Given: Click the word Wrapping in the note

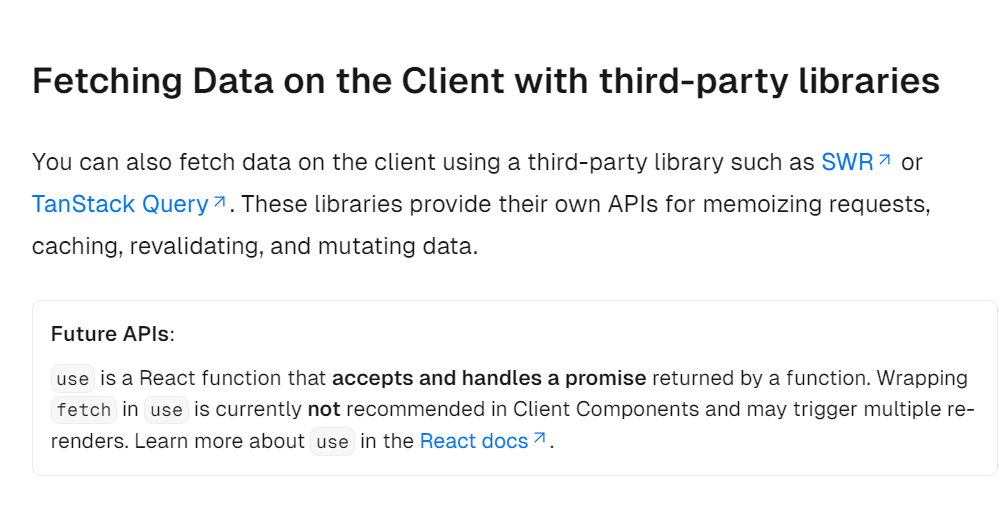Looking at the screenshot, I should point(922,378).
